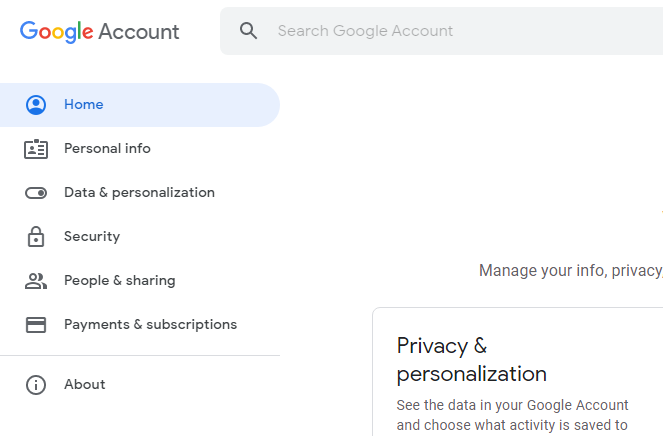663x436 pixels.
Task: Click the Data & personalization toggle icon
Action: click(36, 193)
